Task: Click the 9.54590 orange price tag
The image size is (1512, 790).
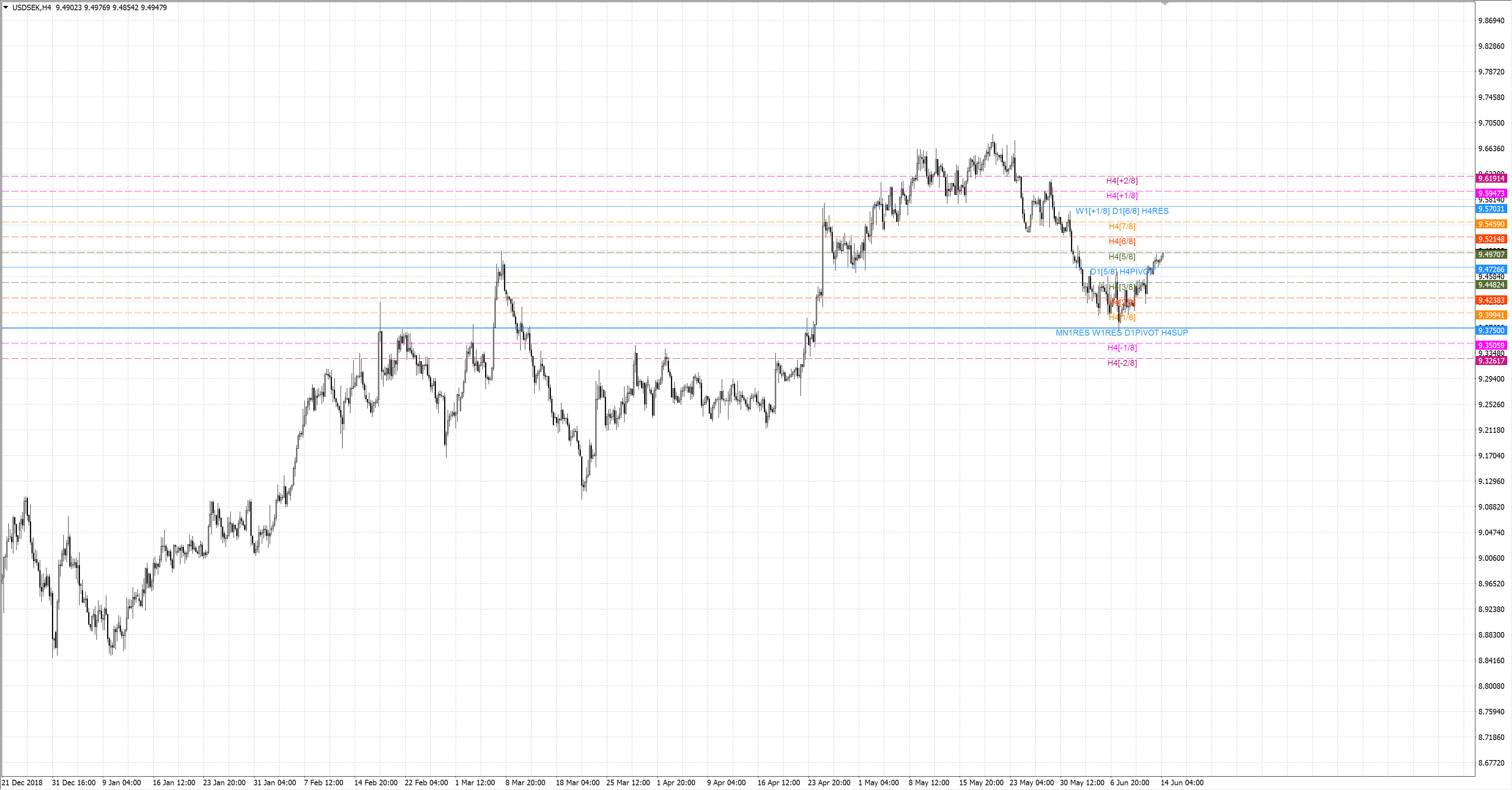Action: tap(1492, 224)
